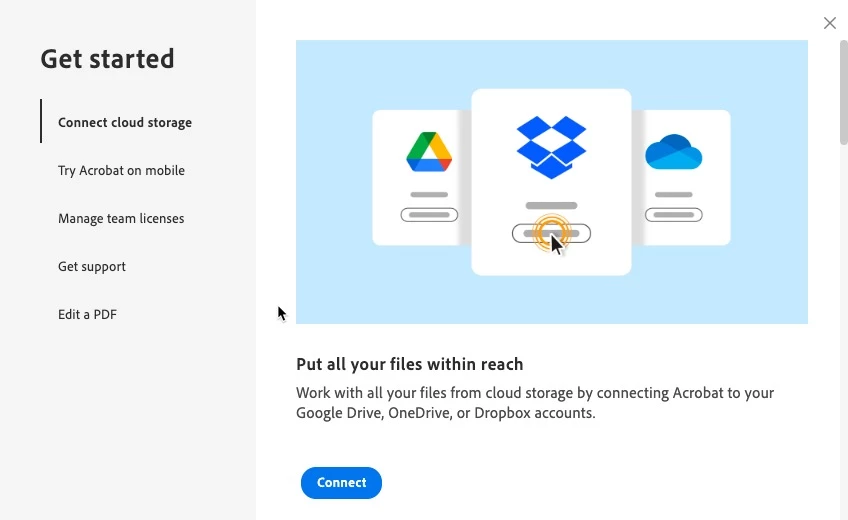Click the cloud storage description paragraph
This screenshot has height=520, width=848.
click(x=535, y=403)
